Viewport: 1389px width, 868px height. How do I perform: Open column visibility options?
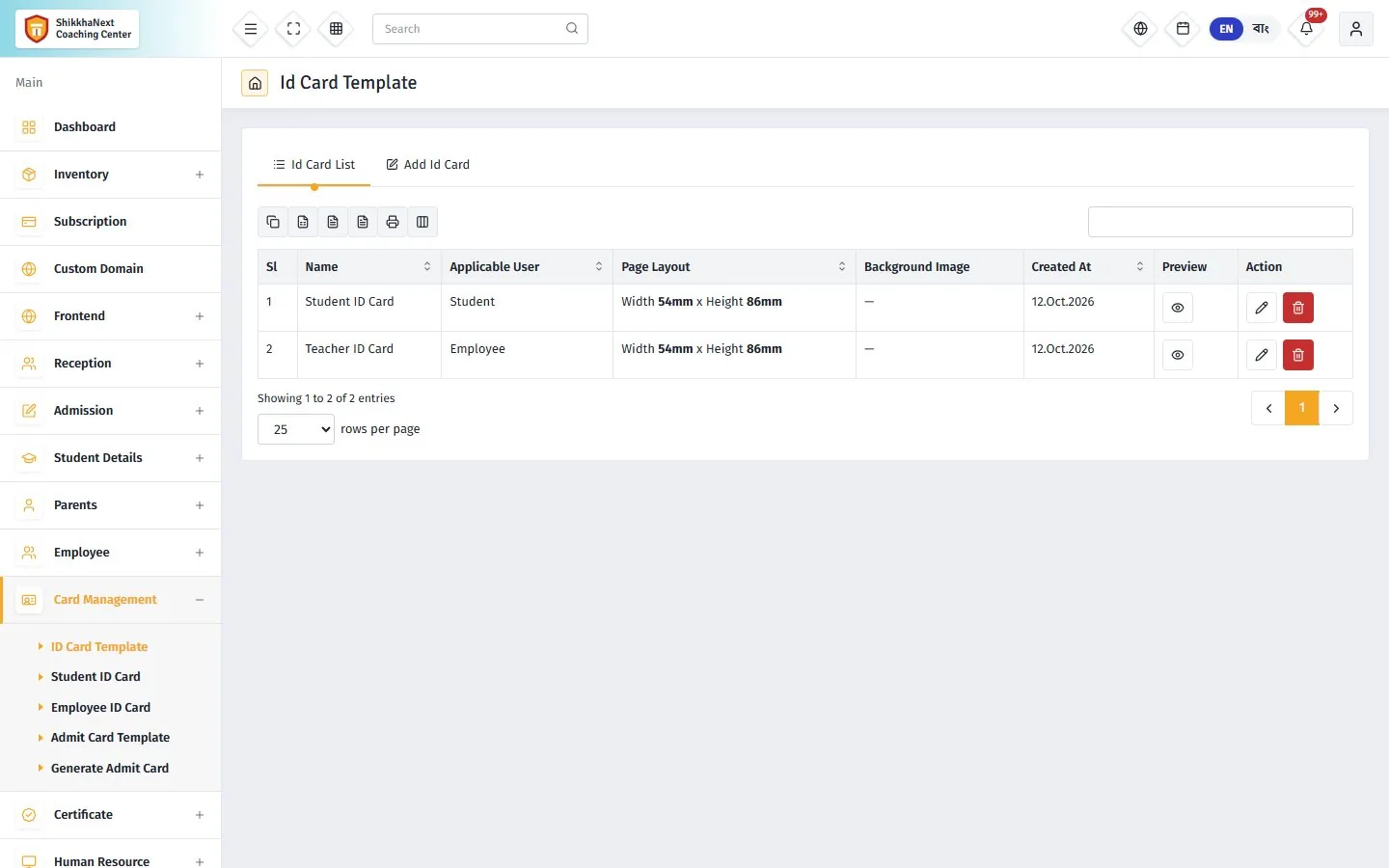click(x=422, y=222)
